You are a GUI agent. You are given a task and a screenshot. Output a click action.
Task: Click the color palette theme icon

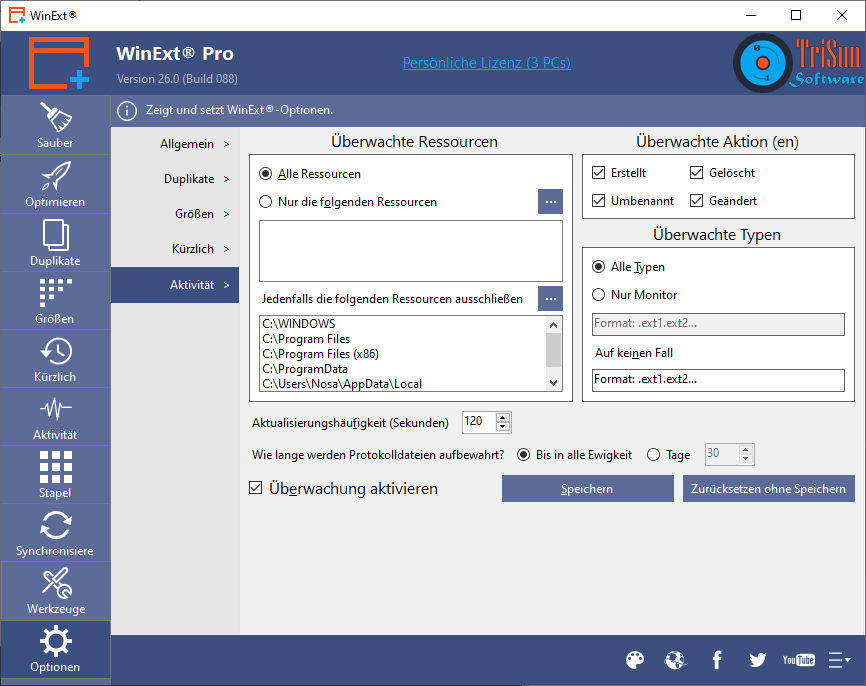(x=635, y=659)
